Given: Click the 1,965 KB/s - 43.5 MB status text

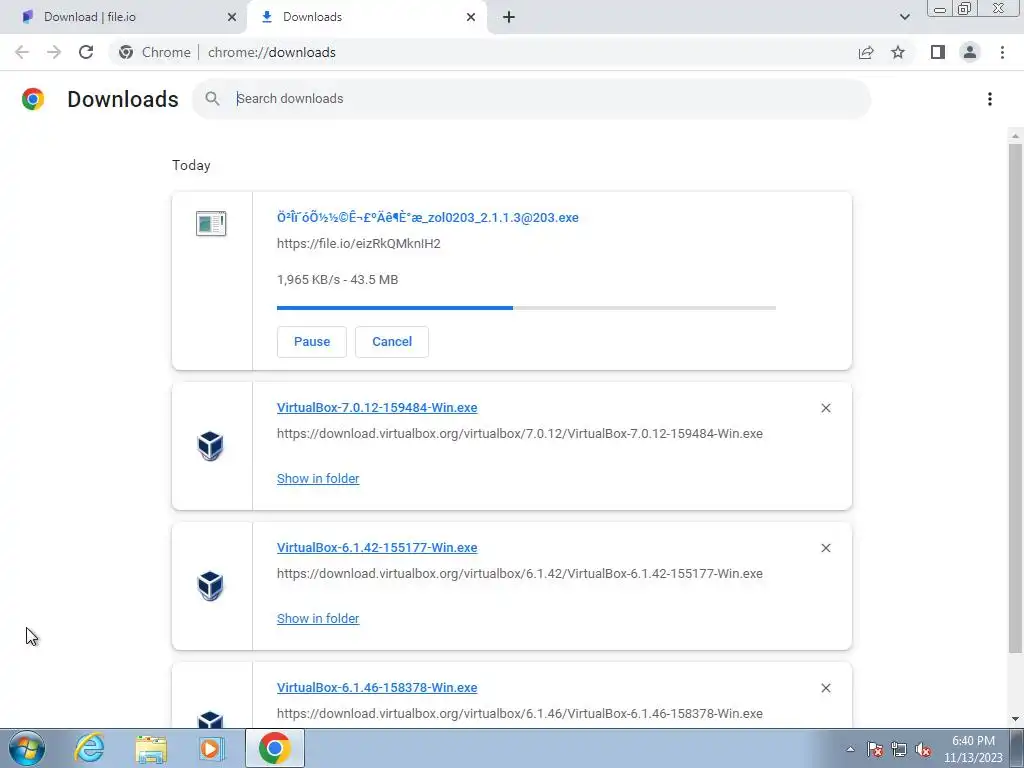Looking at the screenshot, I should [x=338, y=280].
